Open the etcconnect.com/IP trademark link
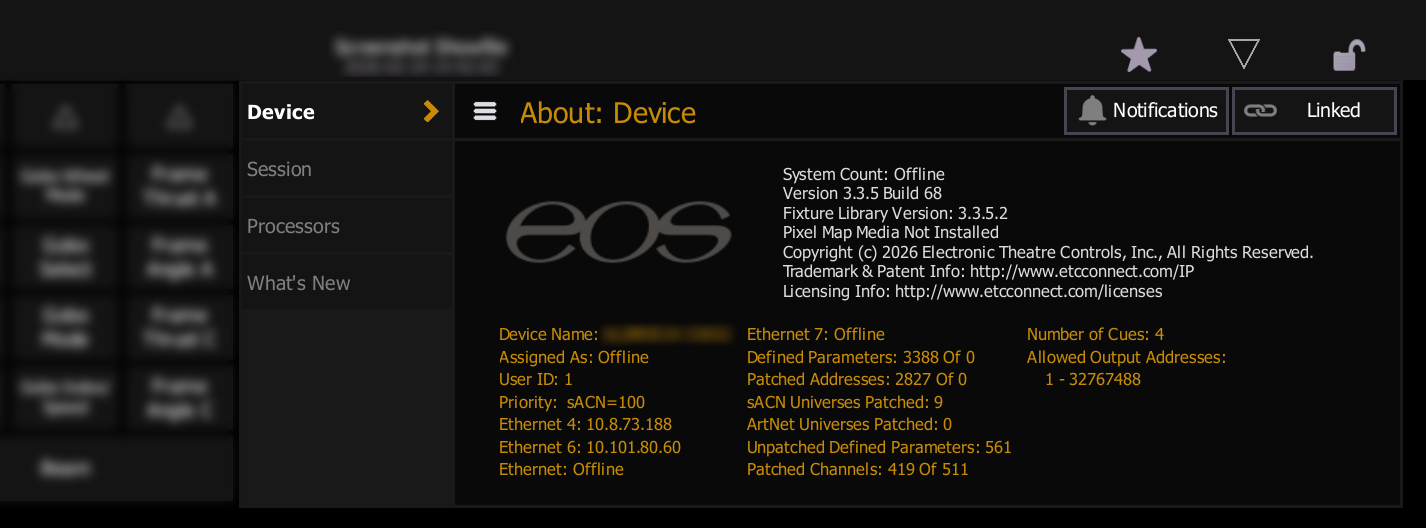The width and height of the screenshot is (1426, 528). pyautogui.click(x=1081, y=272)
